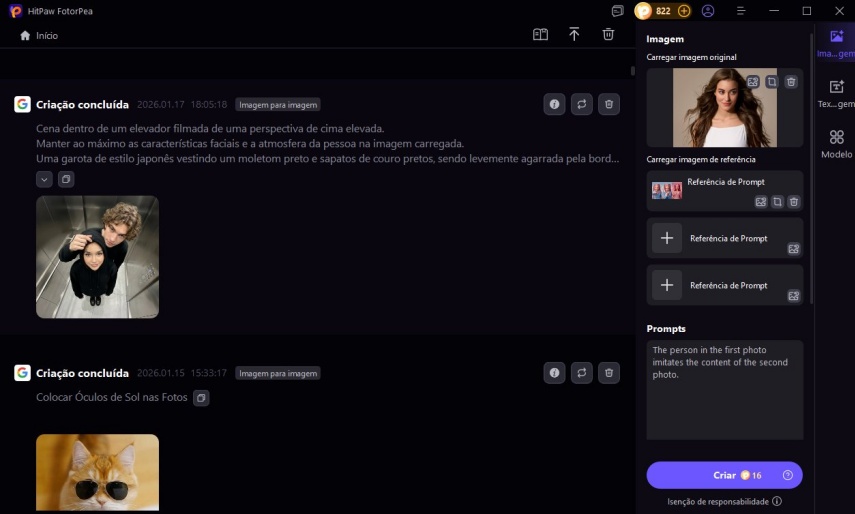
Task: Open the elevator couple result thumbnail
Action: [x=98, y=257]
